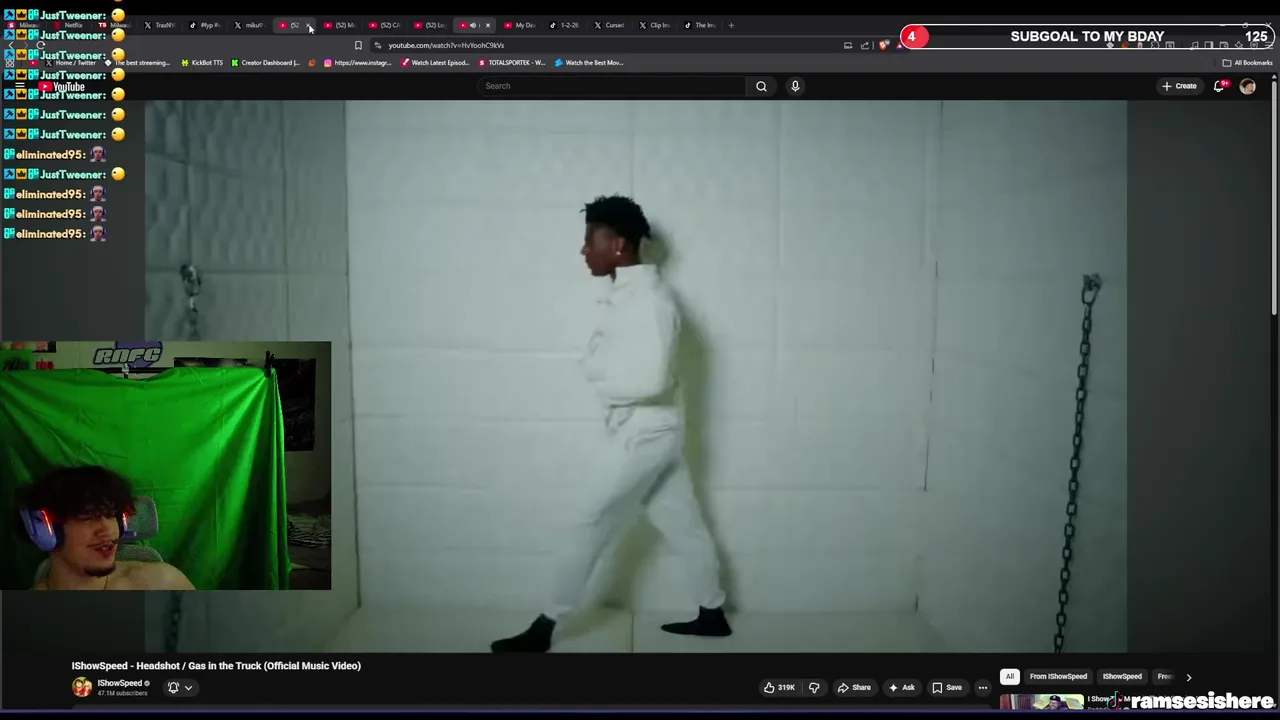Open the notification preferences dropdown for IShowSpeed
The width and height of the screenshot is (1280, 720).
(180, 688)
